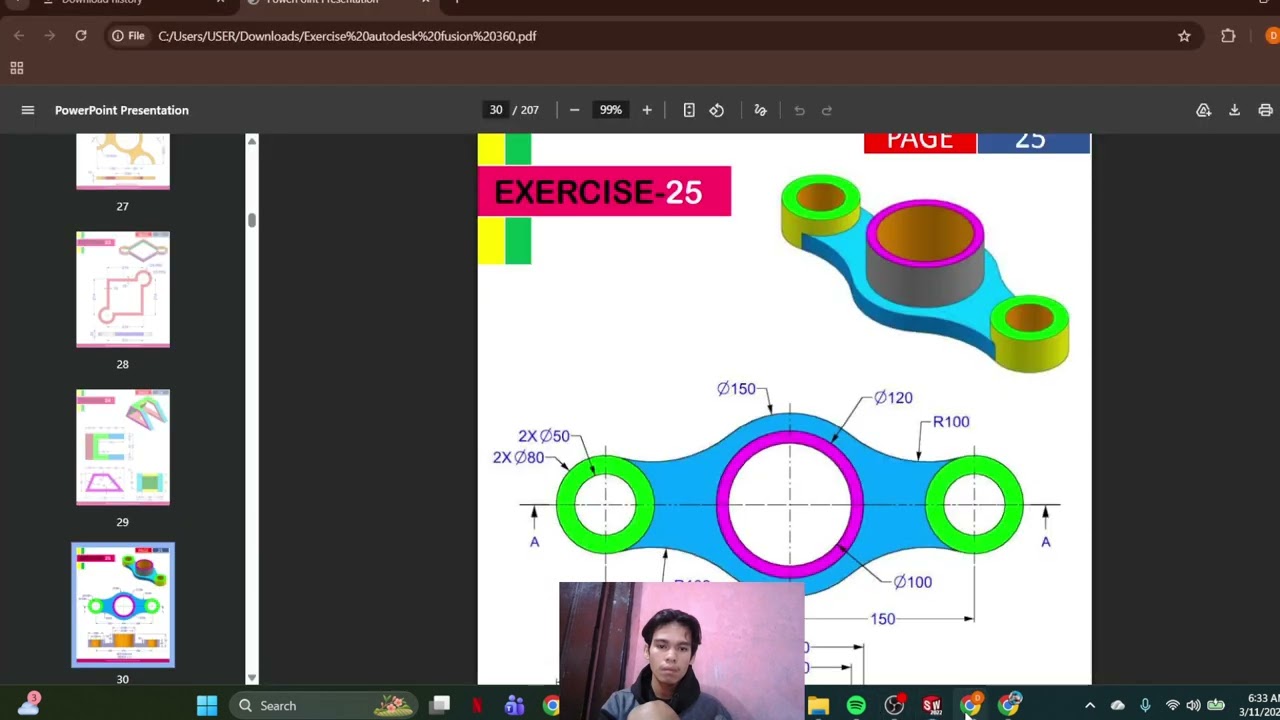This screenshot has width=1280, height=720.
Task: Click the File site info chip
Action: 128,36
